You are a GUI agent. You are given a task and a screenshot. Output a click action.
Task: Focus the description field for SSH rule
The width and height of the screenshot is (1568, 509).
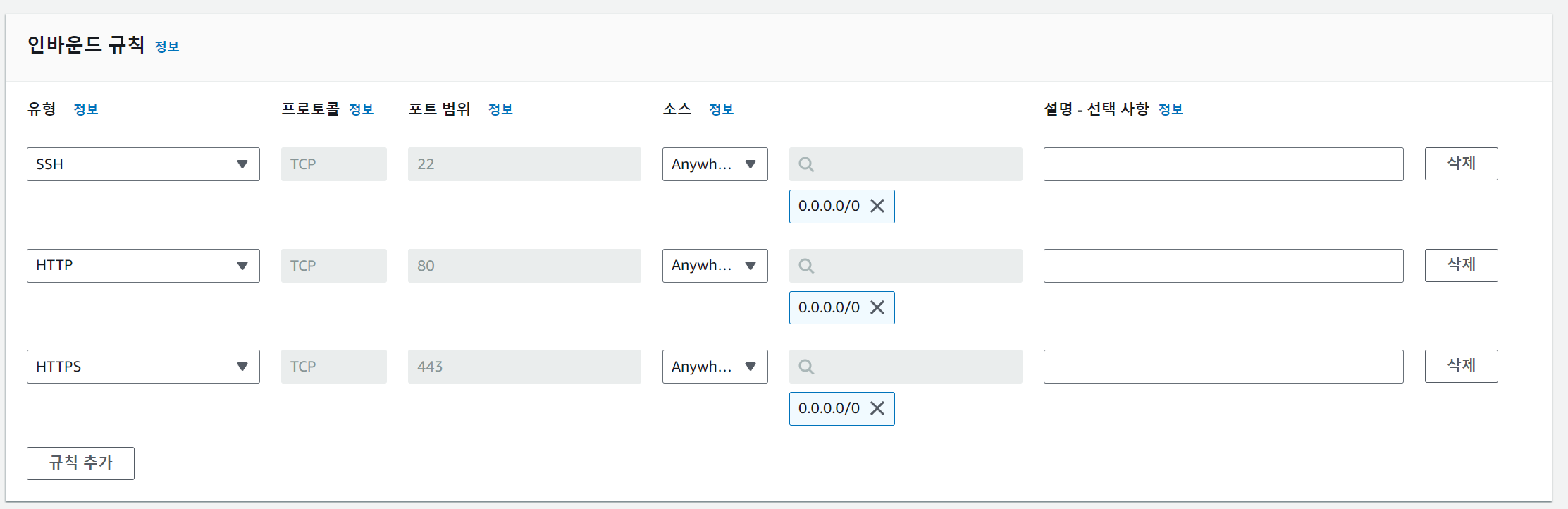pyautogui.click(x=1223, y=164)
